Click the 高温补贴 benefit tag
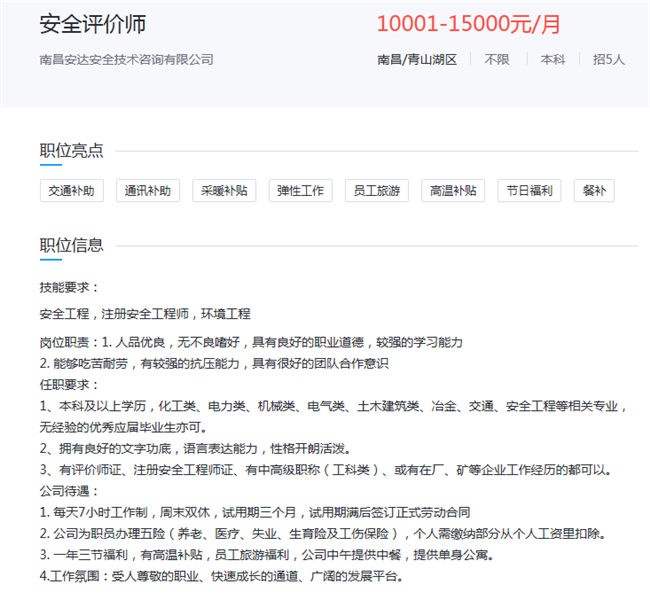This screenshot has height=607, width=650. [x=453, y=190]
